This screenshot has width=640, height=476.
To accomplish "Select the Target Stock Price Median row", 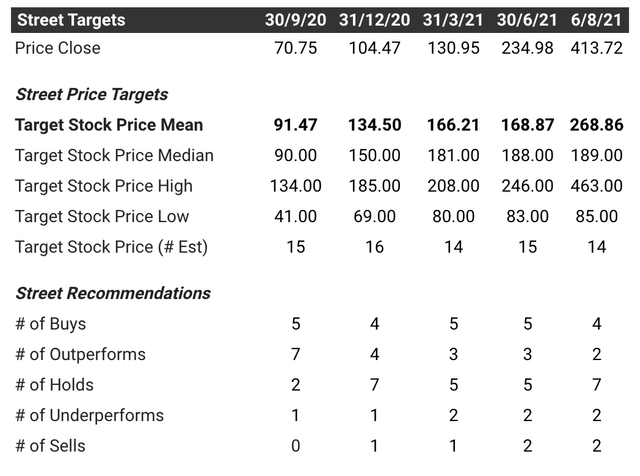I will point(320,156).
